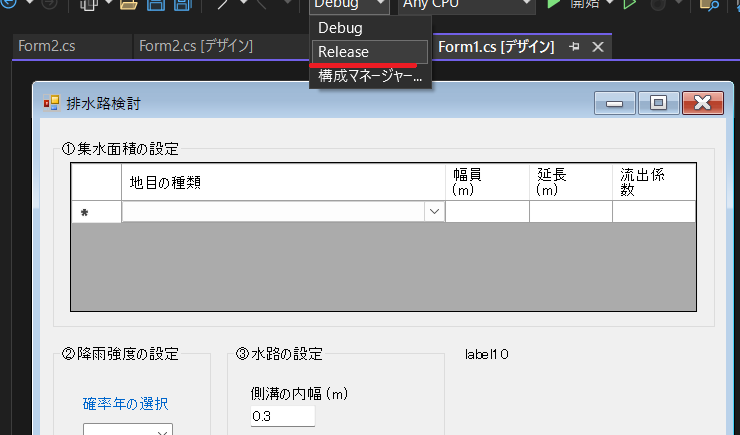Viewport: 740px width, 435px height.
Task: Select the new row header marked with asterisk
Action: point(96,212)
